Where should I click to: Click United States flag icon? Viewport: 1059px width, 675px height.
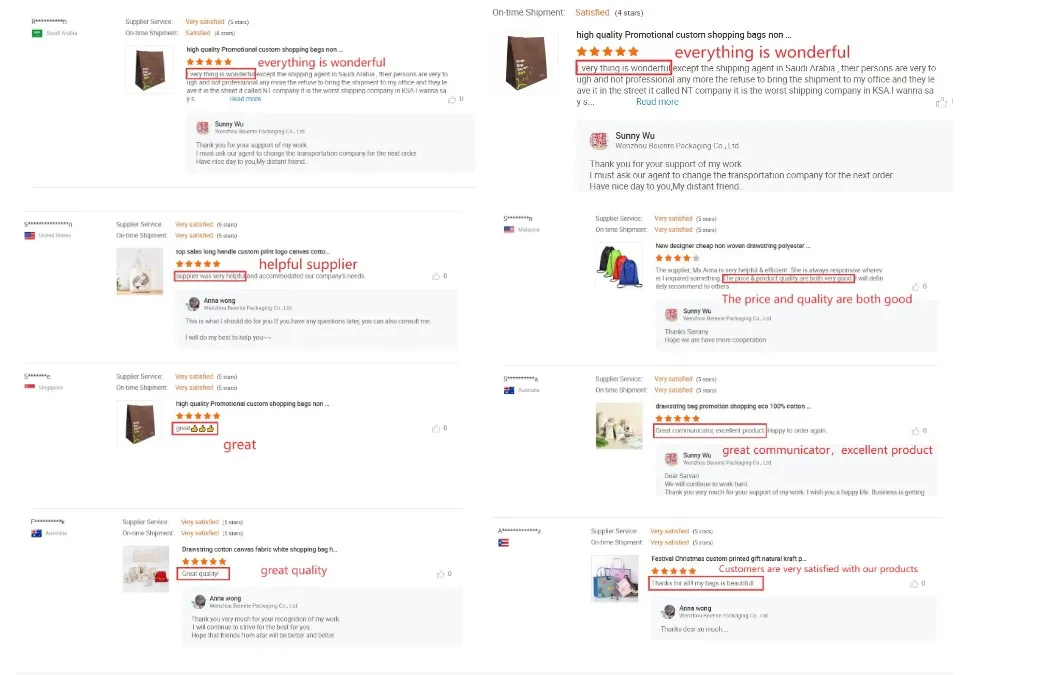[x=30, y=236]
